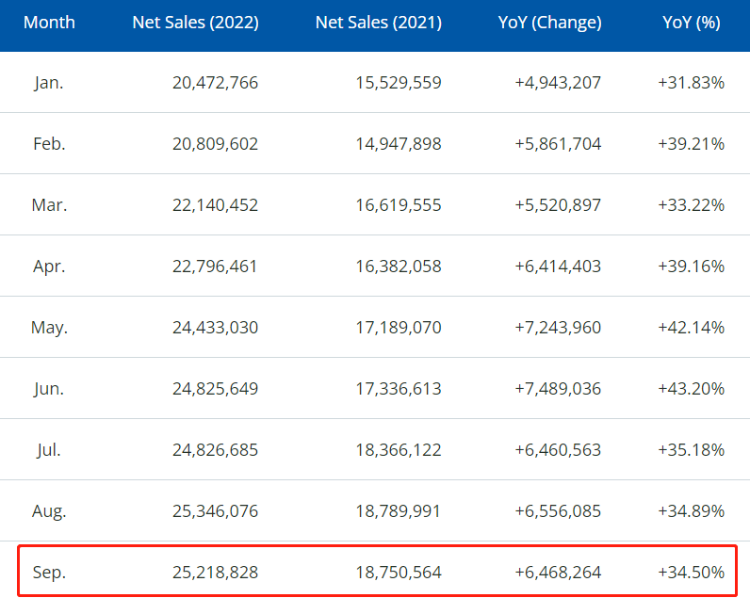Click the Mar. row label
This screenshot has height=598, width=750.
49,205
